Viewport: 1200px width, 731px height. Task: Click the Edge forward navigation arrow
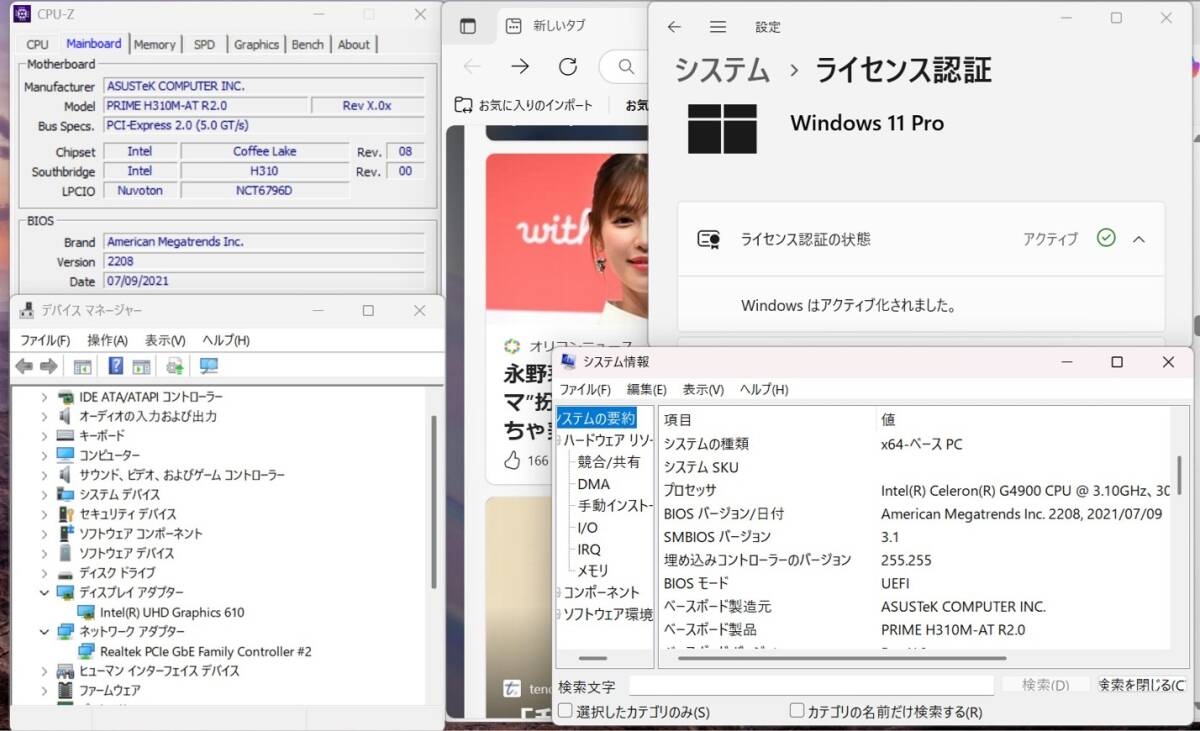[x=520, y=66]
